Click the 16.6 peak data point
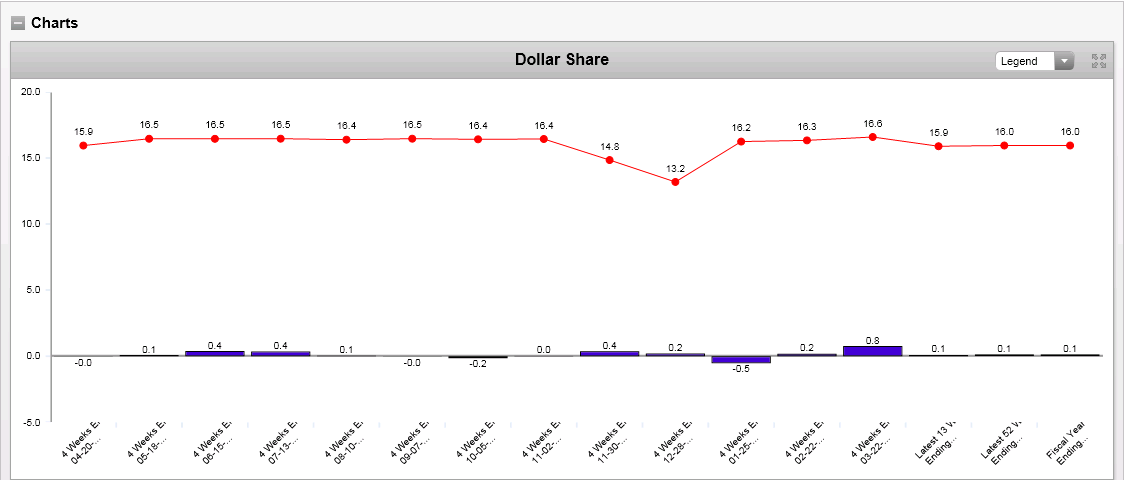This screenshot has height=480, width=1126. point(872,137)
